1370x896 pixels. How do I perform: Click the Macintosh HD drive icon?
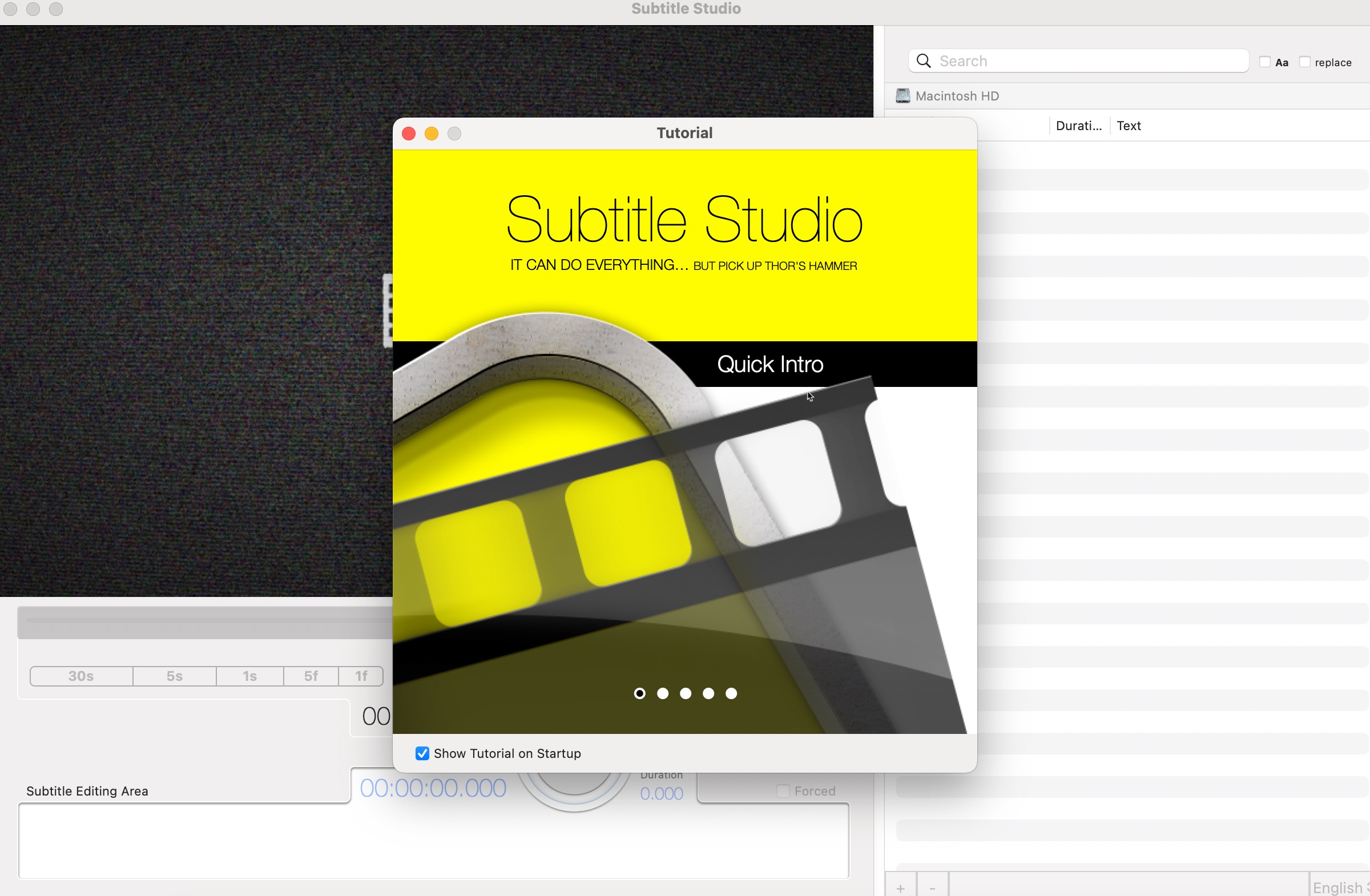(x=902, y=95)
